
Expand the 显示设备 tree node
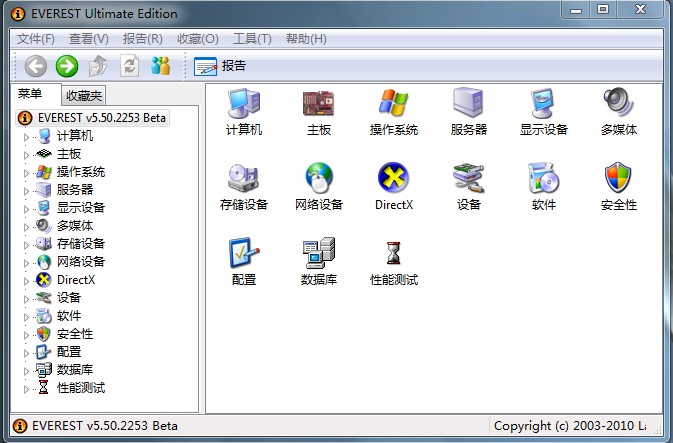point(26,209)
